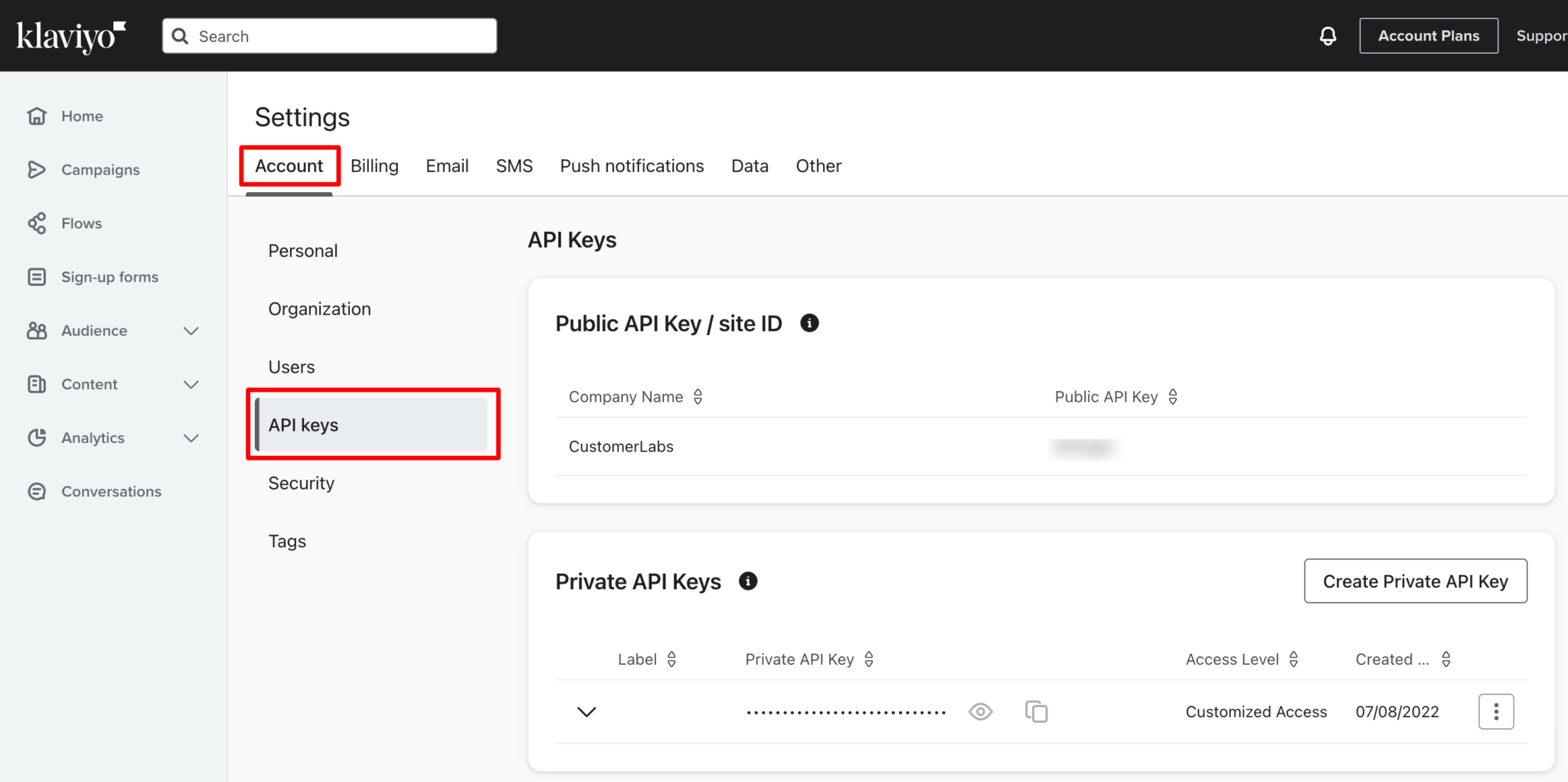Switch to the Billing tab
1568x782 pixels.
(374, 165)
